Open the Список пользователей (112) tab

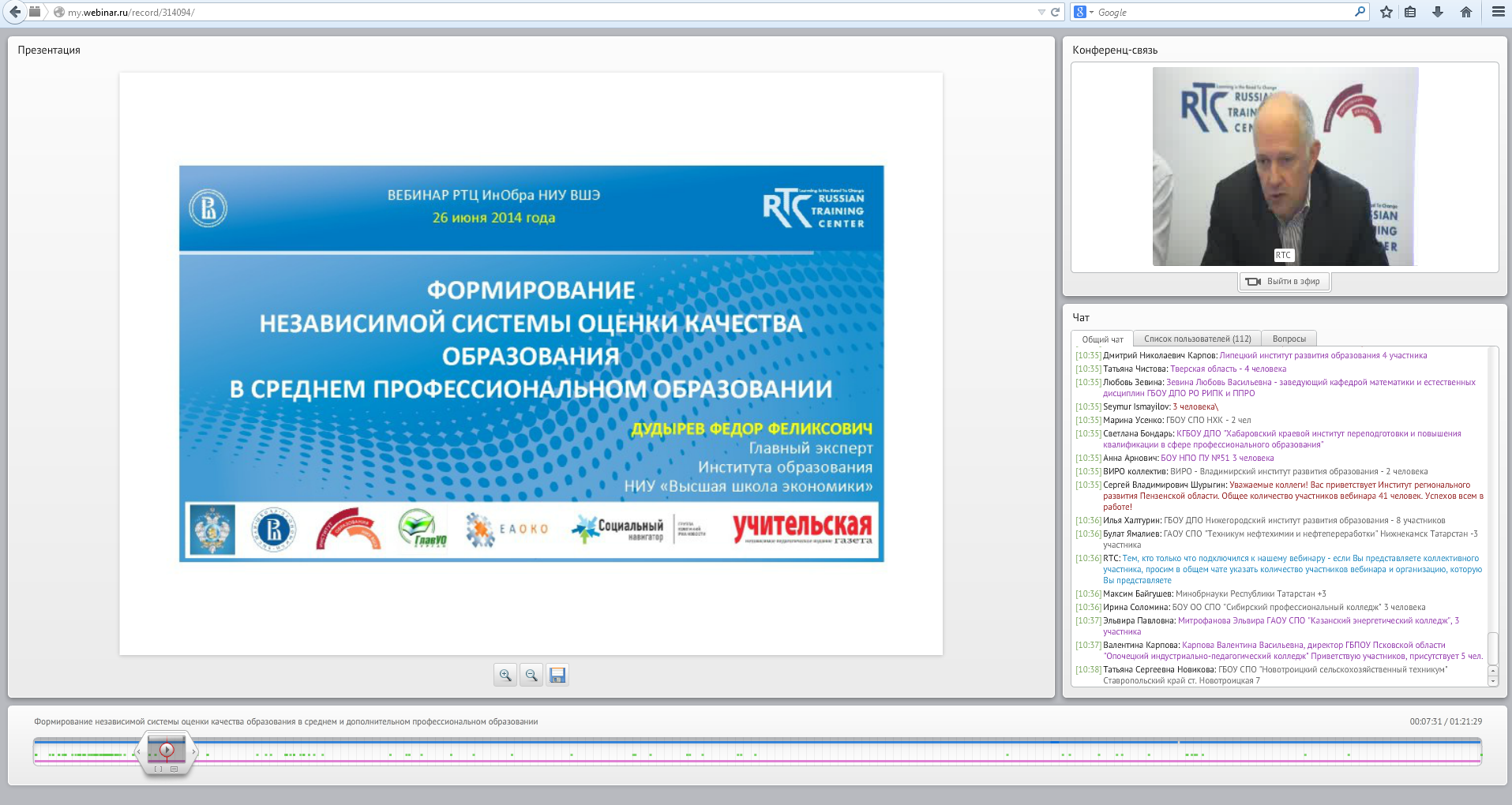[1197, 339]
